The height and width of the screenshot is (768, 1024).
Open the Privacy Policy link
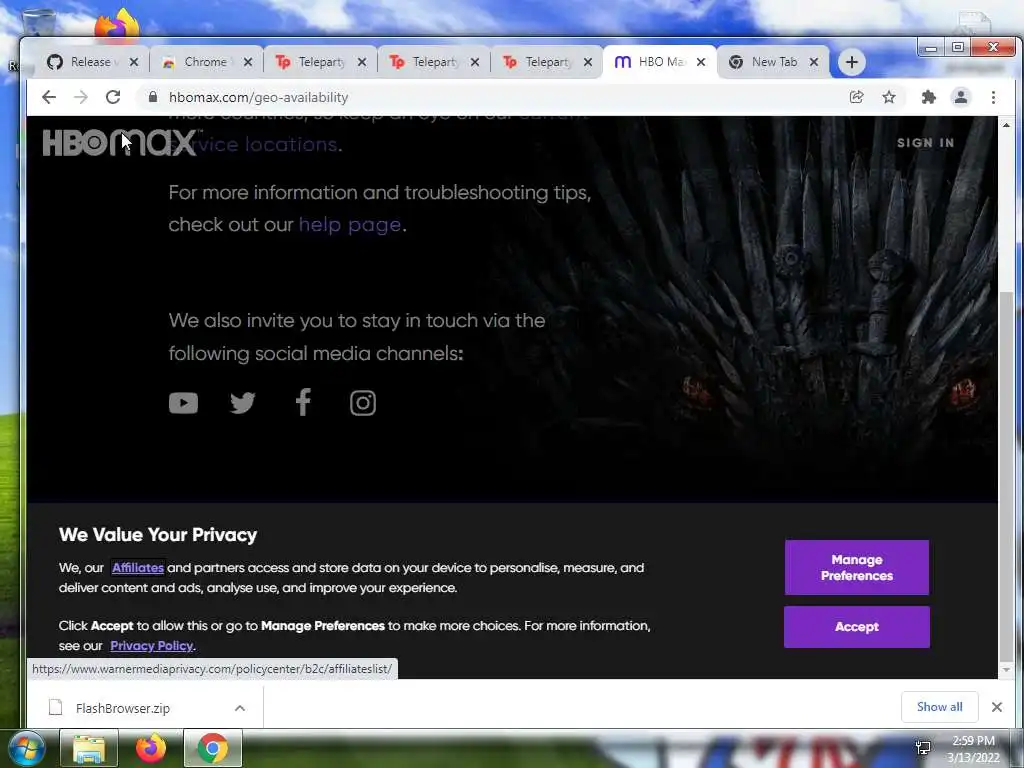(152, 646)
